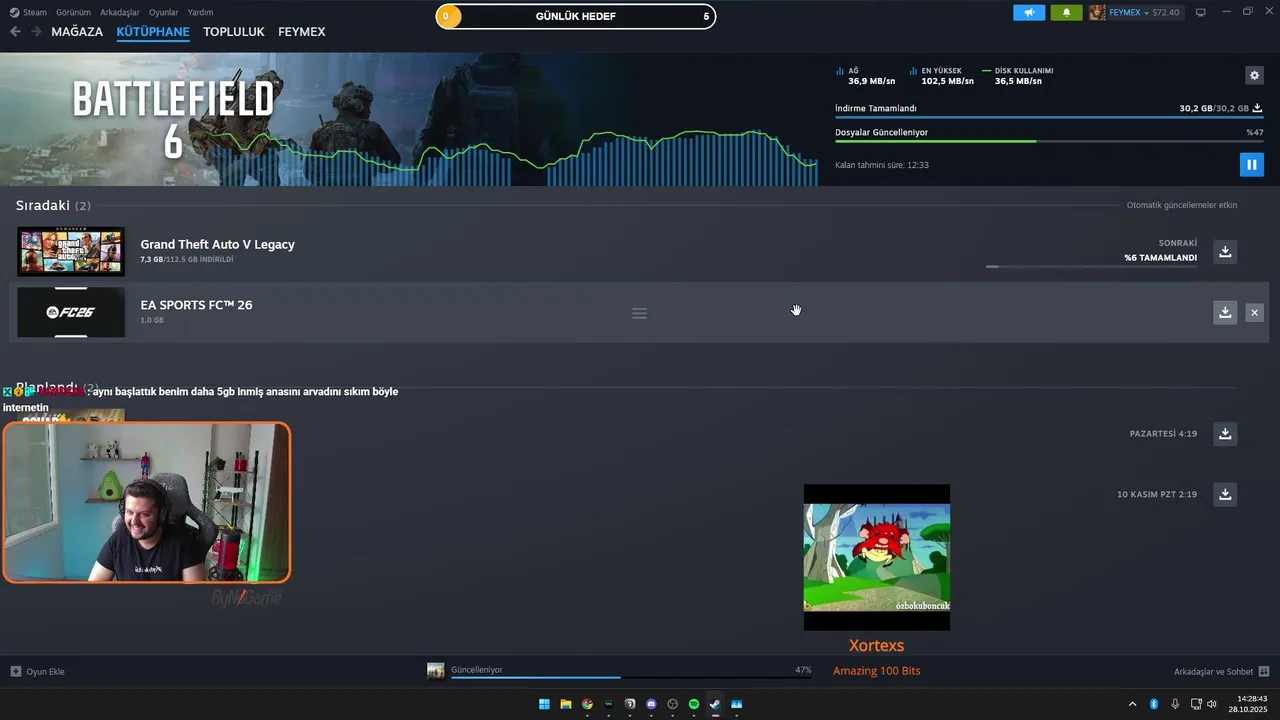
Task: Go back with the left arrow
Action: (x=15, y=32)
